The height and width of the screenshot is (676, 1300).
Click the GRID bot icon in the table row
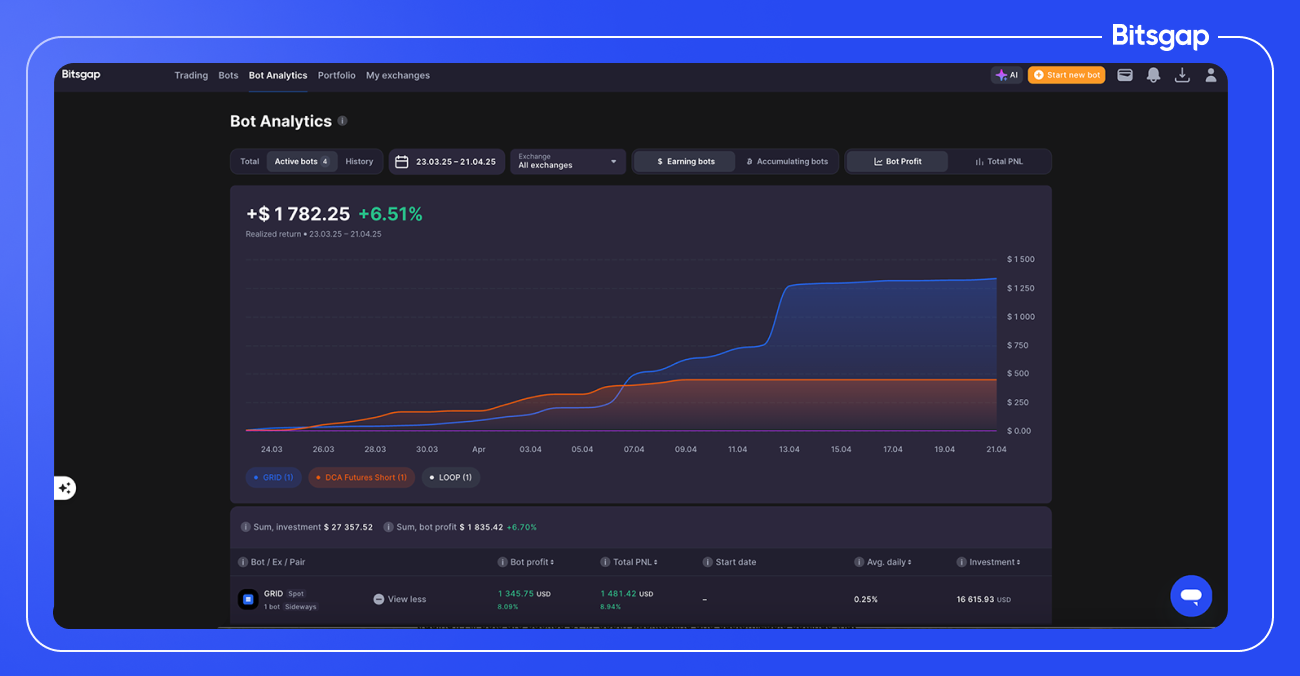point(248,599)
